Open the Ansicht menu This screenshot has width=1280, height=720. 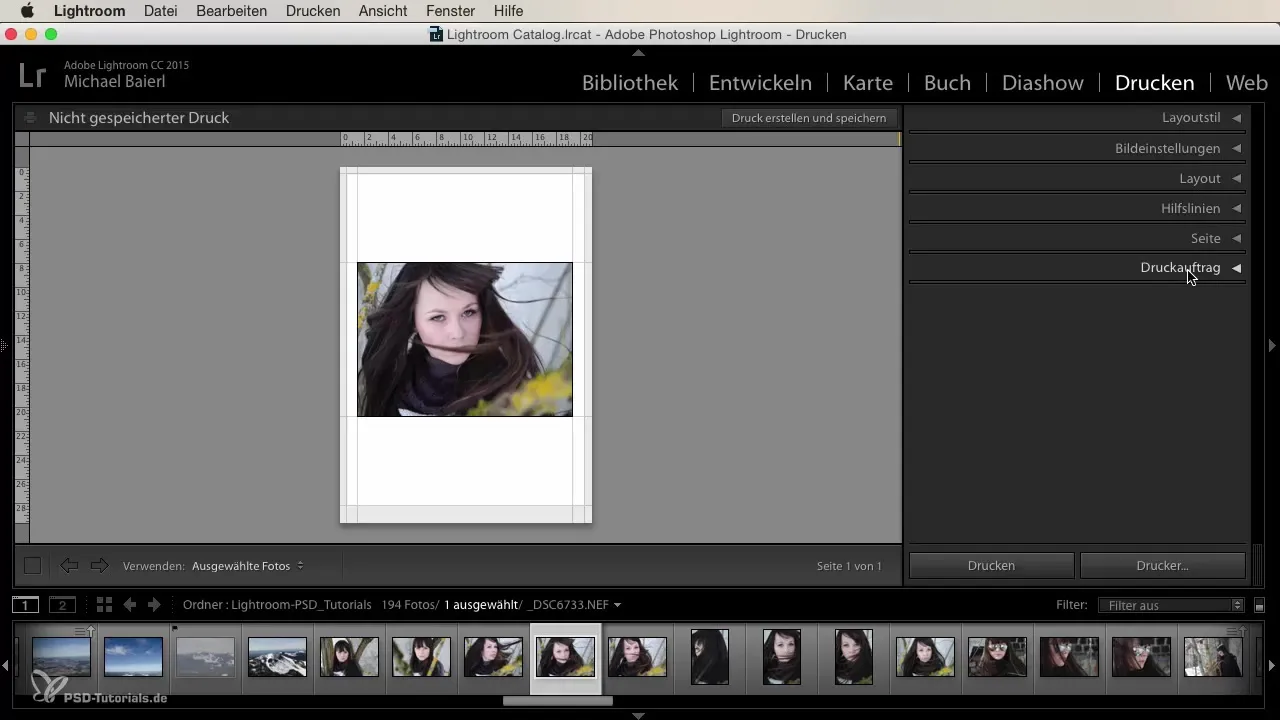pos(383,11)
